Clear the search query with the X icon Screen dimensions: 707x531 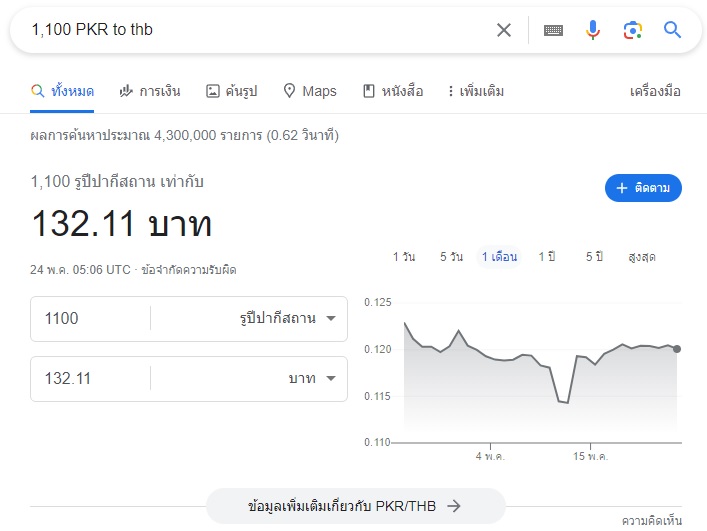504,30
